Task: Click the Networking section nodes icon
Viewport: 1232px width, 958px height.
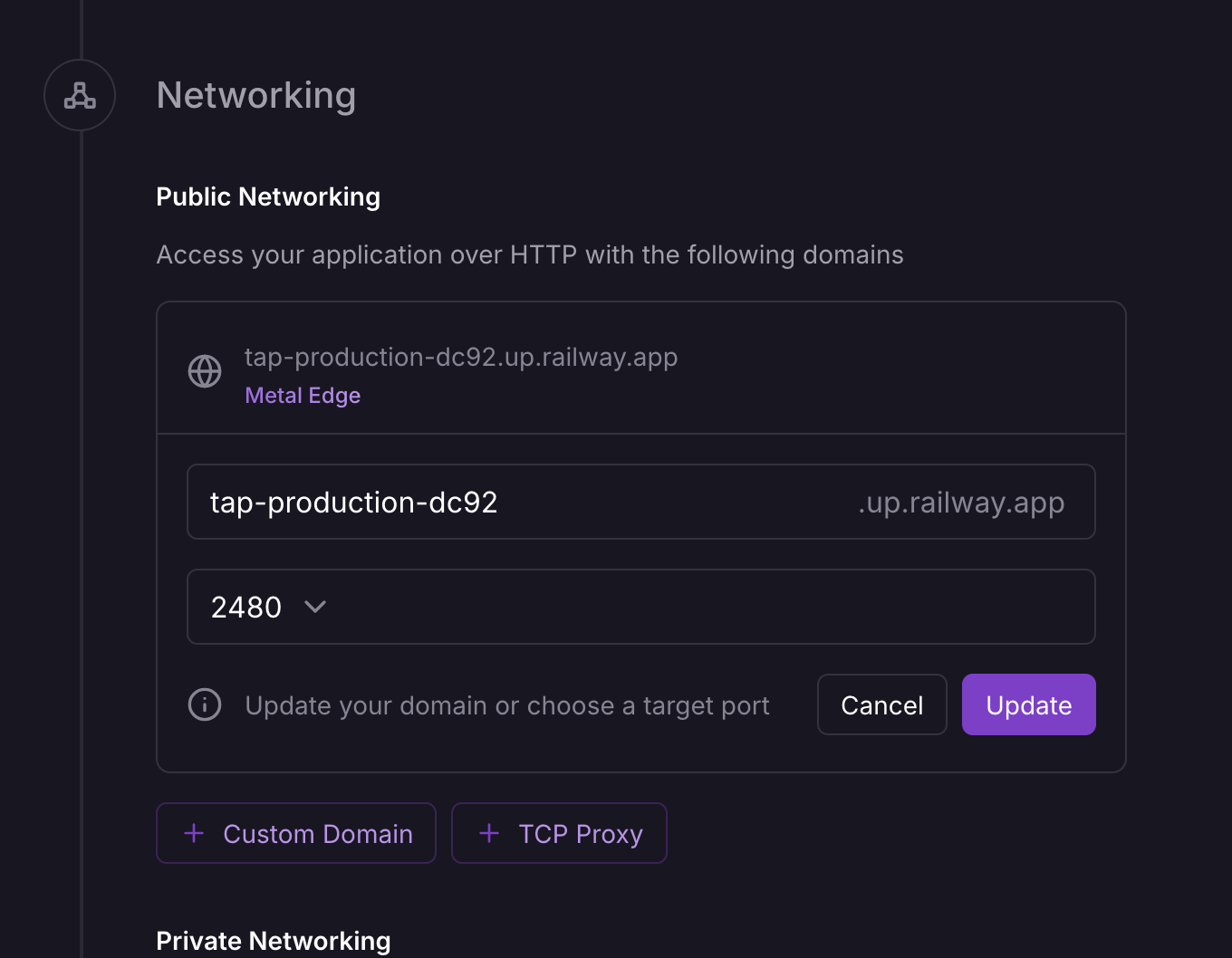Action: (x=80, y=95)
